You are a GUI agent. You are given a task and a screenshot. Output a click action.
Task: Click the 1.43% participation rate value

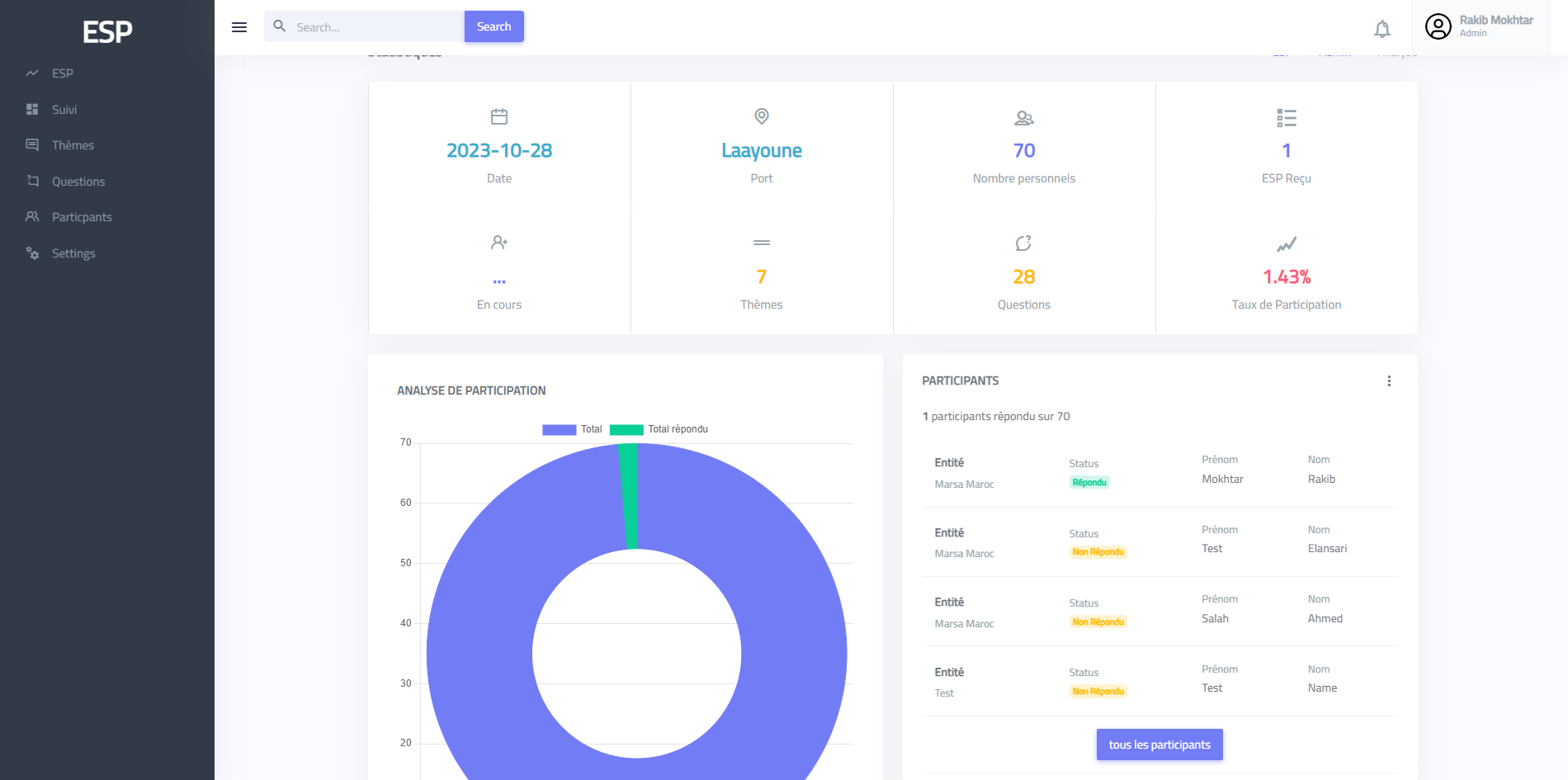click(1287, 277)
